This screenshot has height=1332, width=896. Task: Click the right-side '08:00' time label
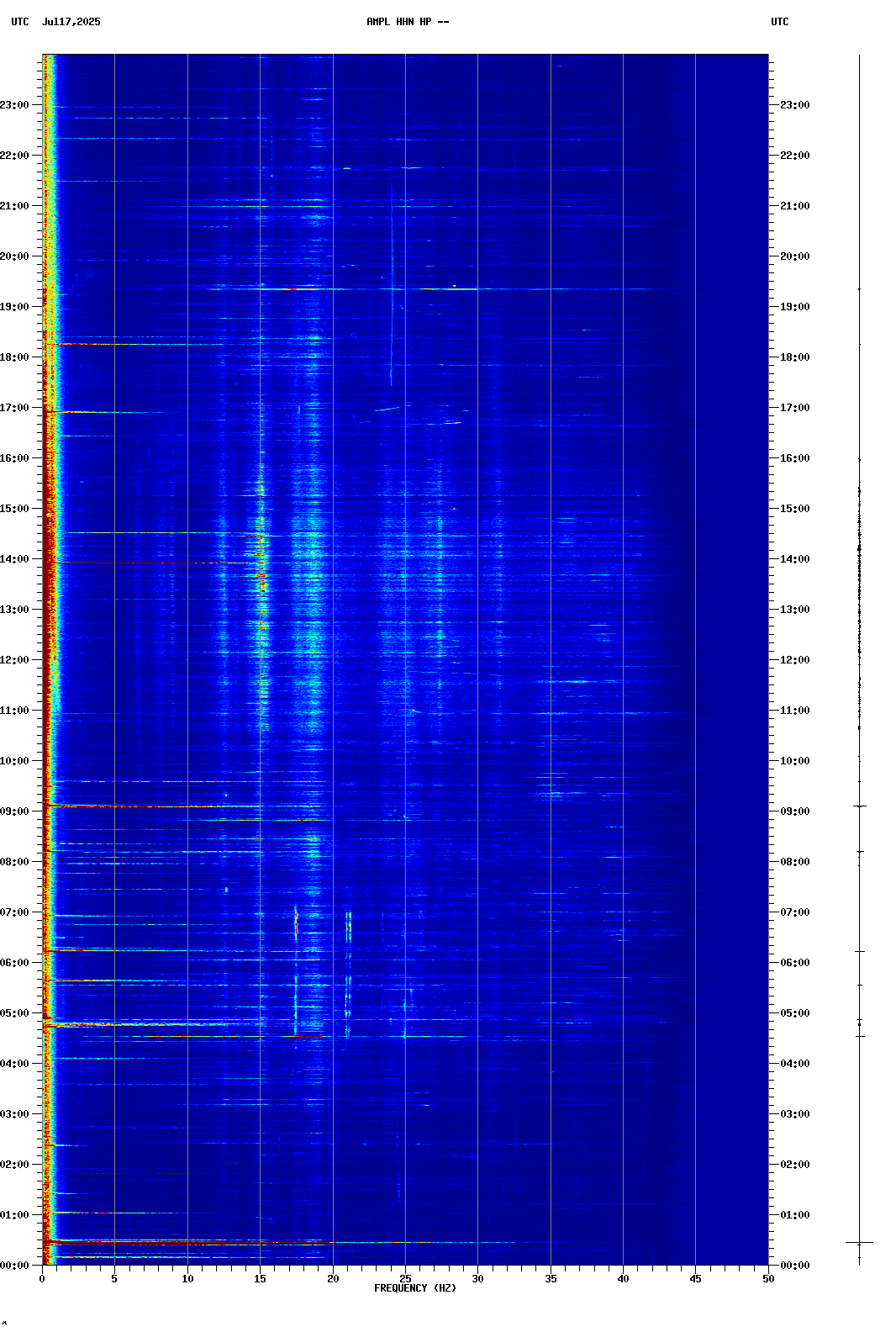pyautogui.click(x=795, y=862)
